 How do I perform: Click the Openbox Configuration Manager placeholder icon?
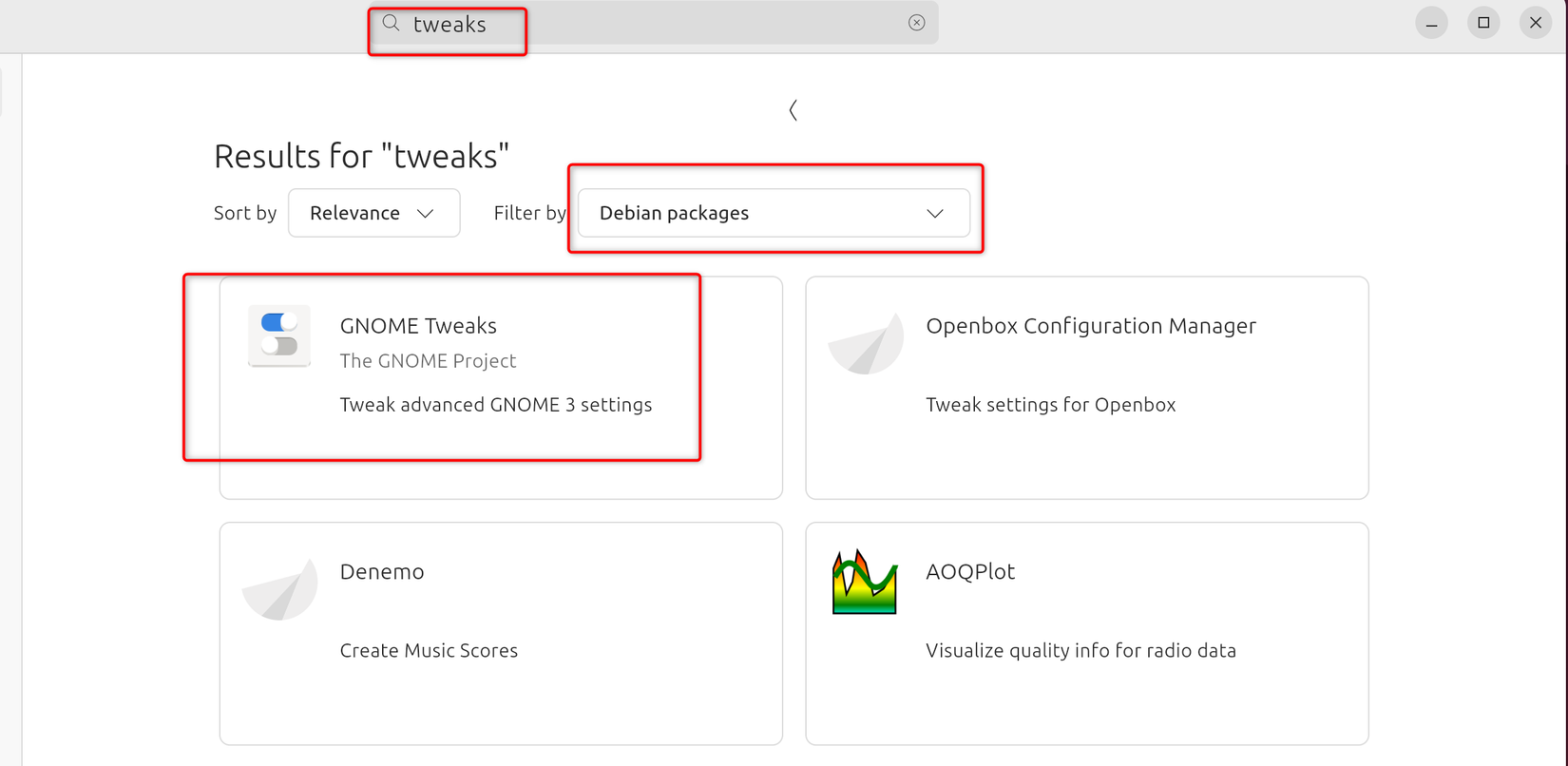865,341
